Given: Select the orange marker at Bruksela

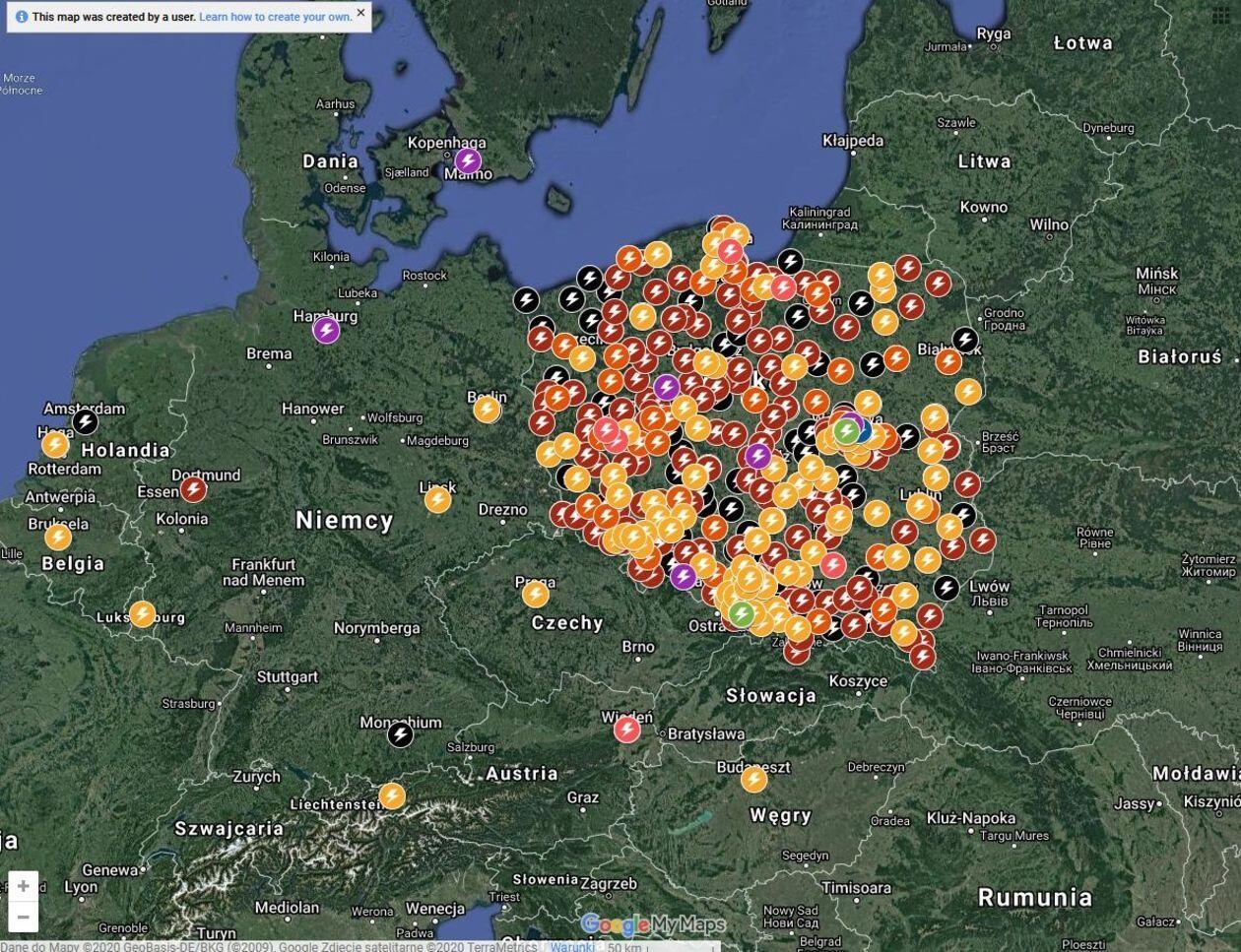Looking at the screenshot, I should [x=58, y=537].
